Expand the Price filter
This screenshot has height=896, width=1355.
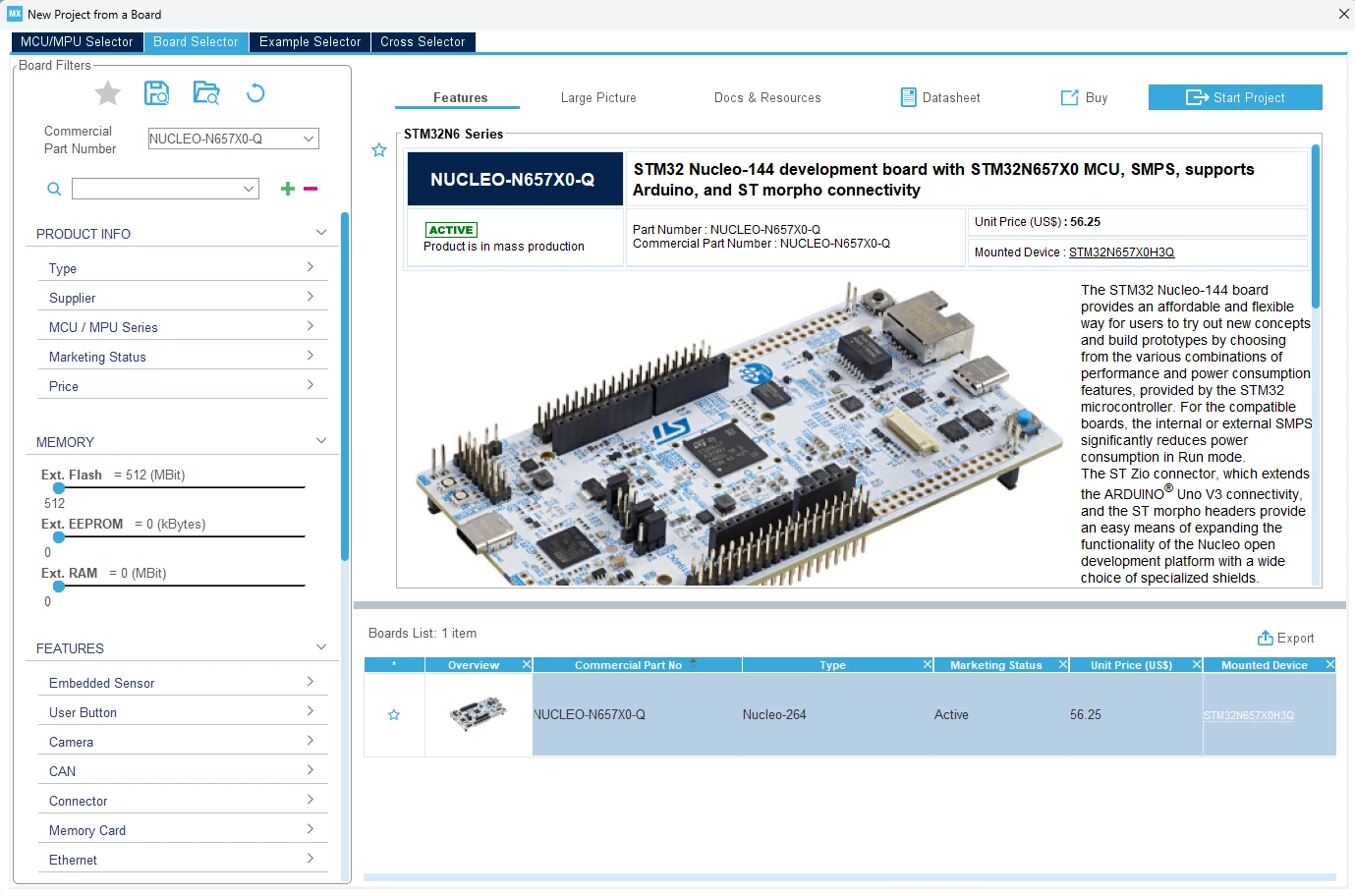(311, 385)
